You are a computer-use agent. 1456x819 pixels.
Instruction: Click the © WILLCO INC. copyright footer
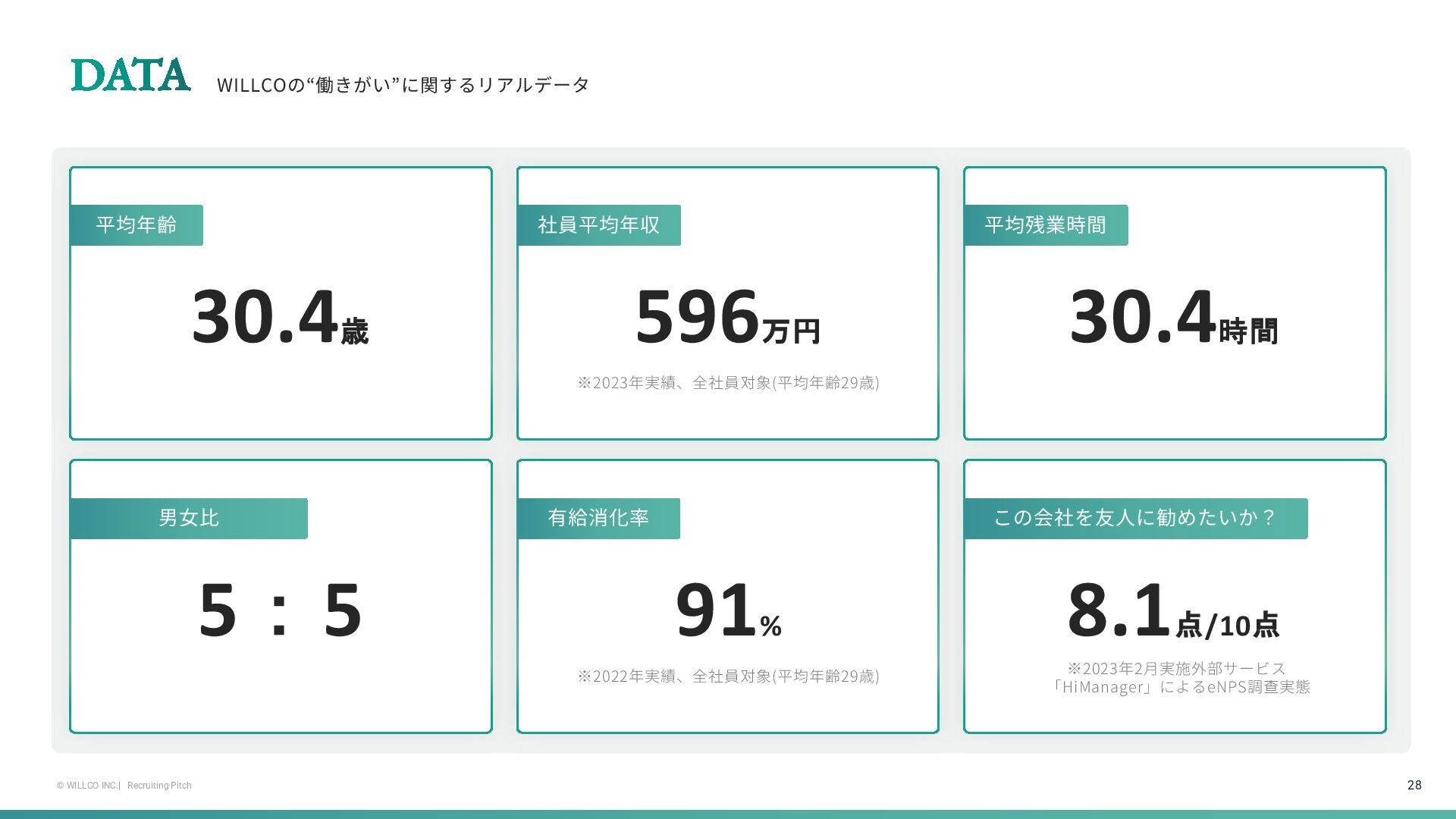click(87, 786)
